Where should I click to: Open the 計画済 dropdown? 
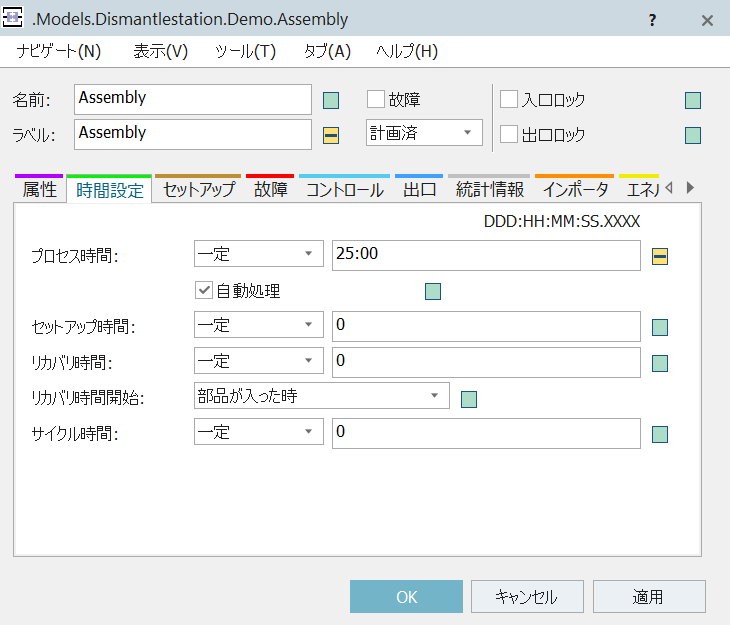424,133
